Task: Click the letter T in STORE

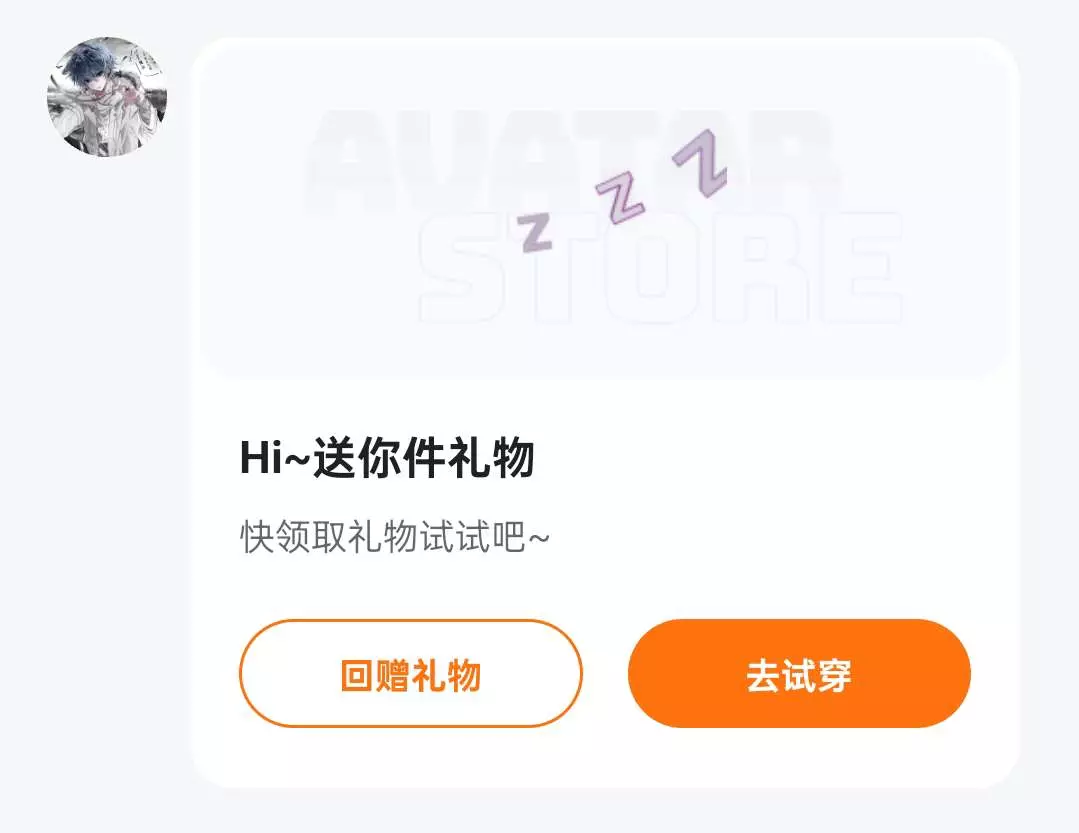Action: click(554, 268)
